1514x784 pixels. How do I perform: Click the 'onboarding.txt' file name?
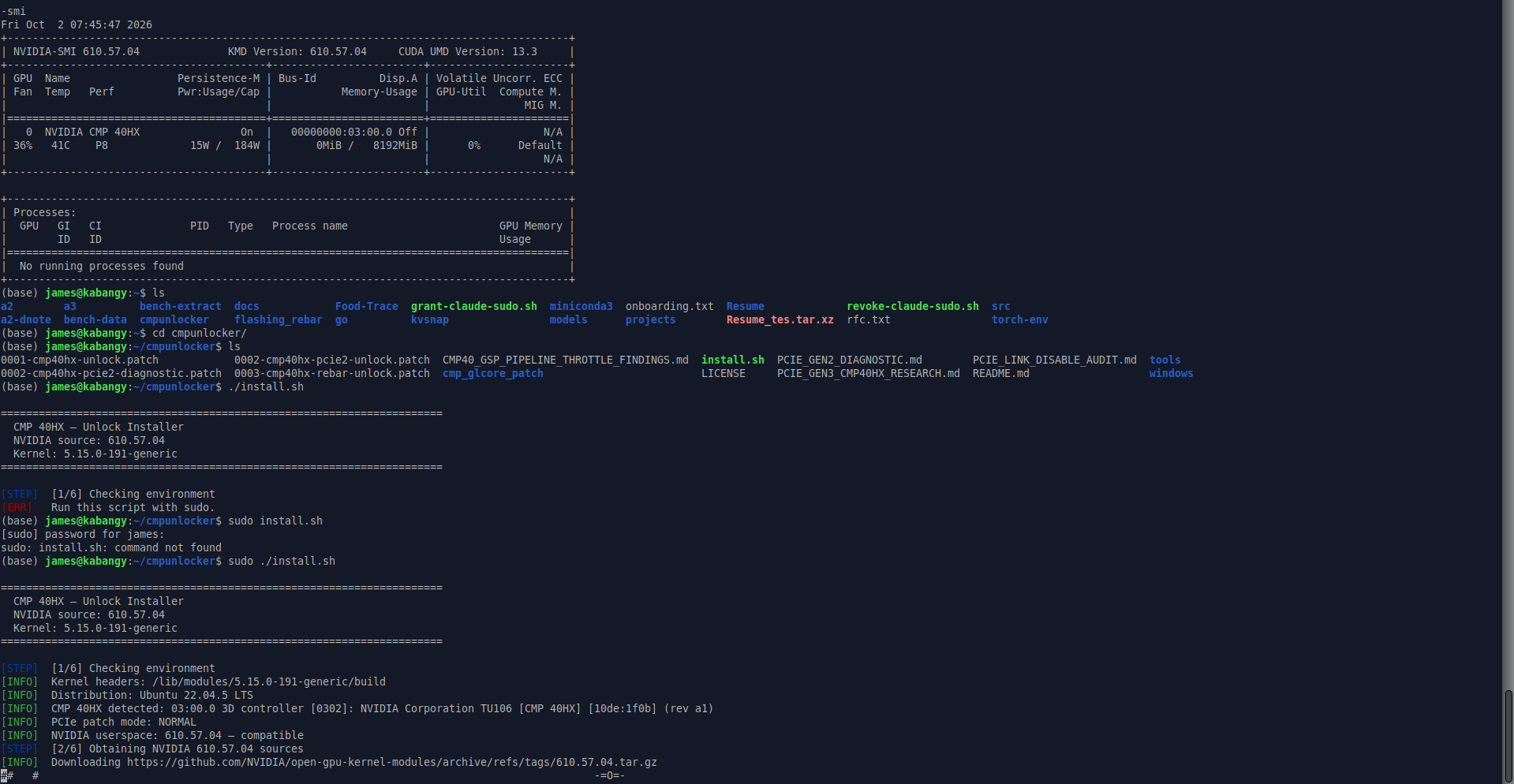pyautogui.click(x=670, y=306)
